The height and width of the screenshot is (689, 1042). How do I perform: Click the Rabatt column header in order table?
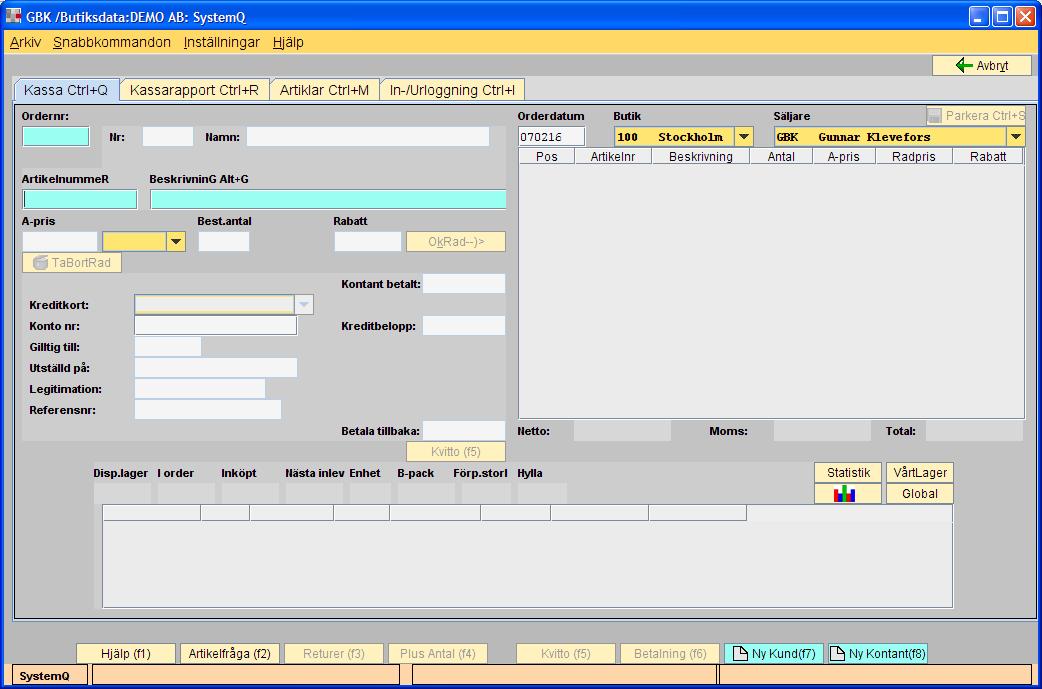click(988, 157)
